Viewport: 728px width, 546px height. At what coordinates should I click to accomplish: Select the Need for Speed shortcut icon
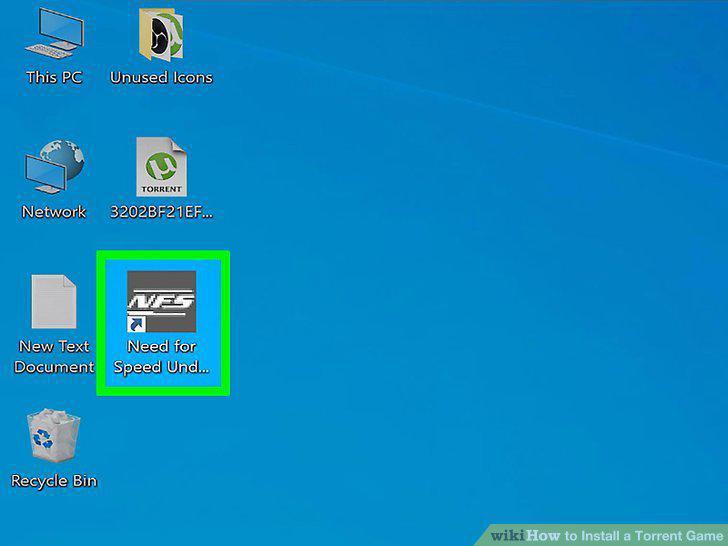[162, 301]
